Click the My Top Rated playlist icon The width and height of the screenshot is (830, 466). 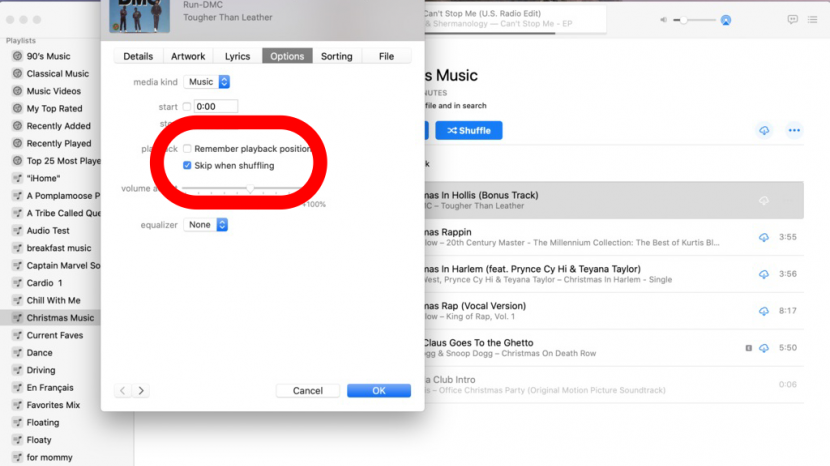17,109
